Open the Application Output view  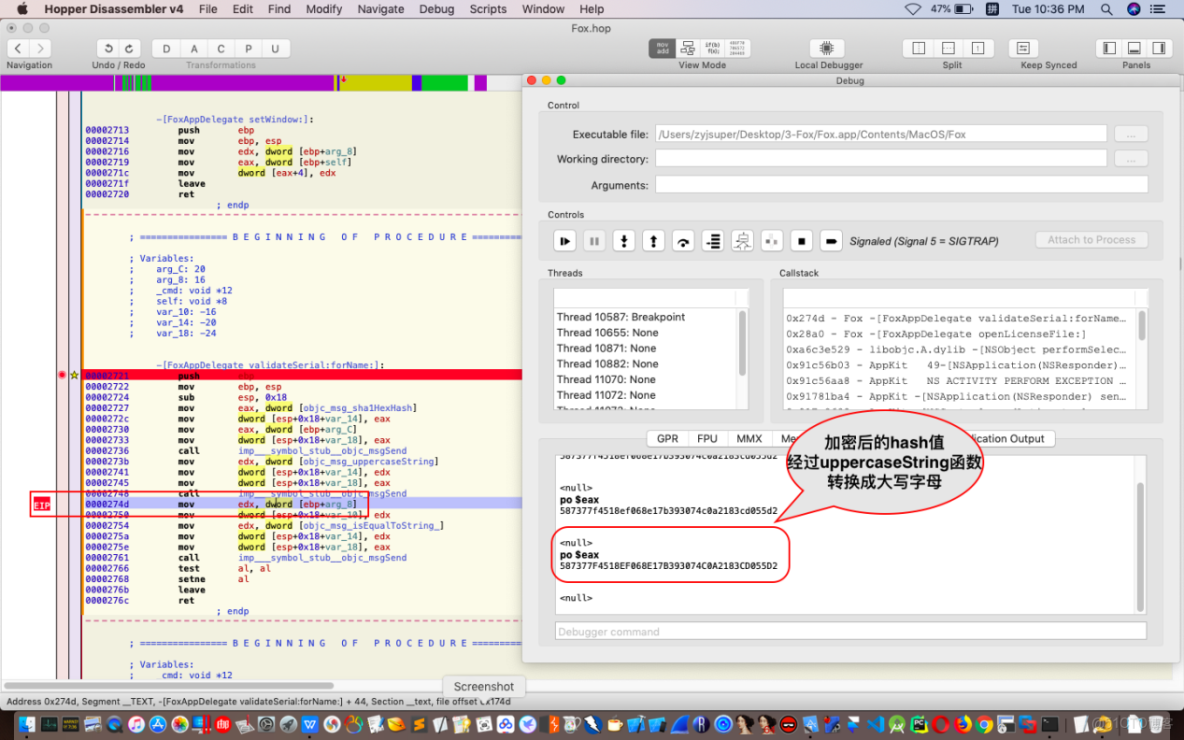1013,438
